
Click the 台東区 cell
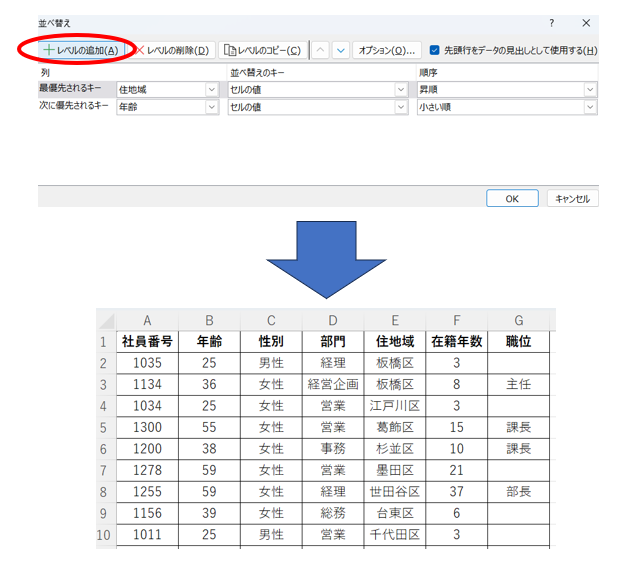395,513
